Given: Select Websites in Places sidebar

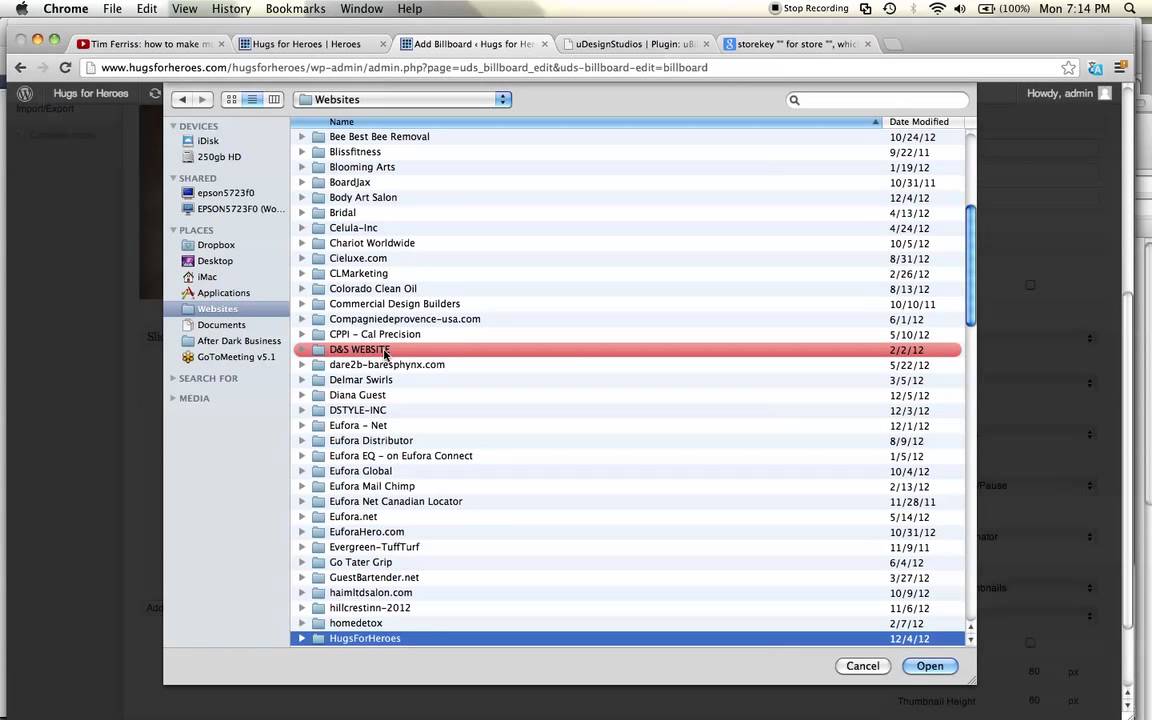Looking at the screenshot, I should (x=227, y=309).
